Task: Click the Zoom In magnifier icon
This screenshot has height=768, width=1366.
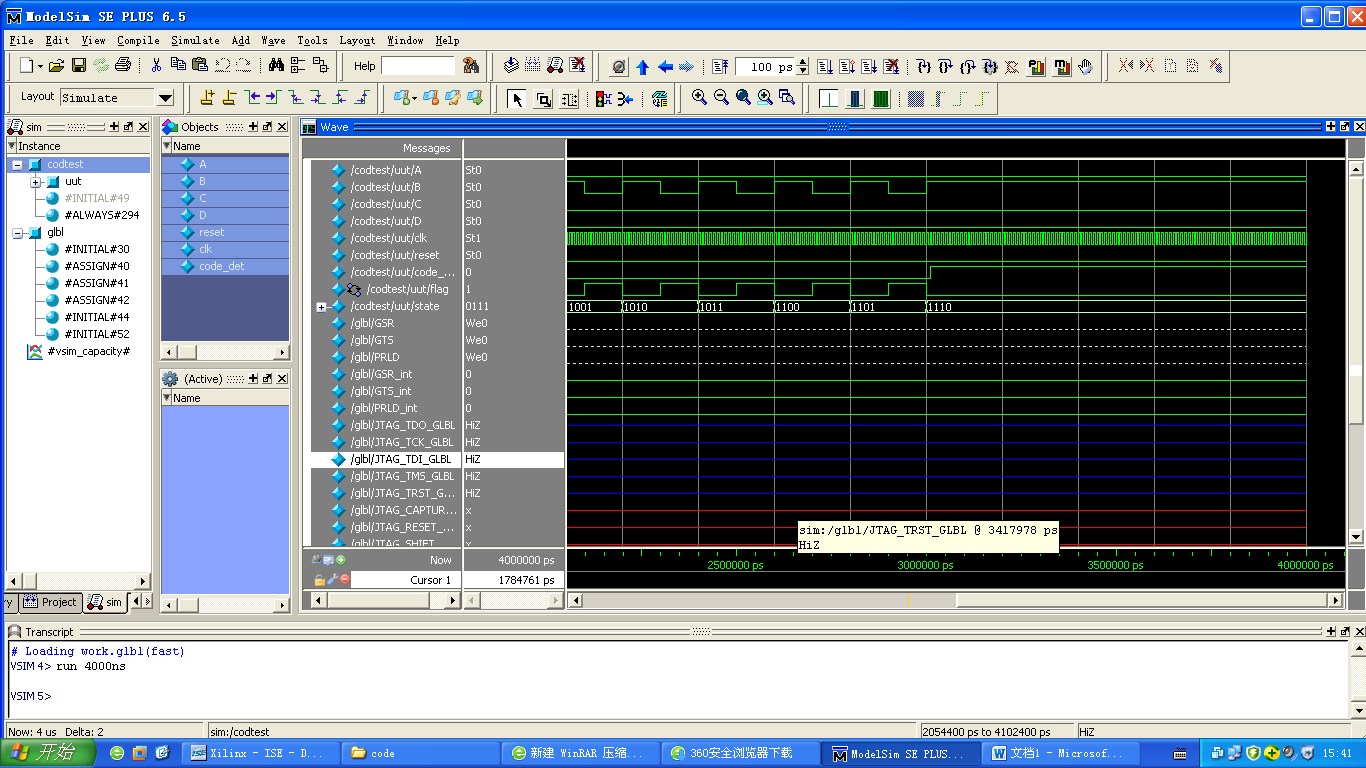Action: [699, 98]
